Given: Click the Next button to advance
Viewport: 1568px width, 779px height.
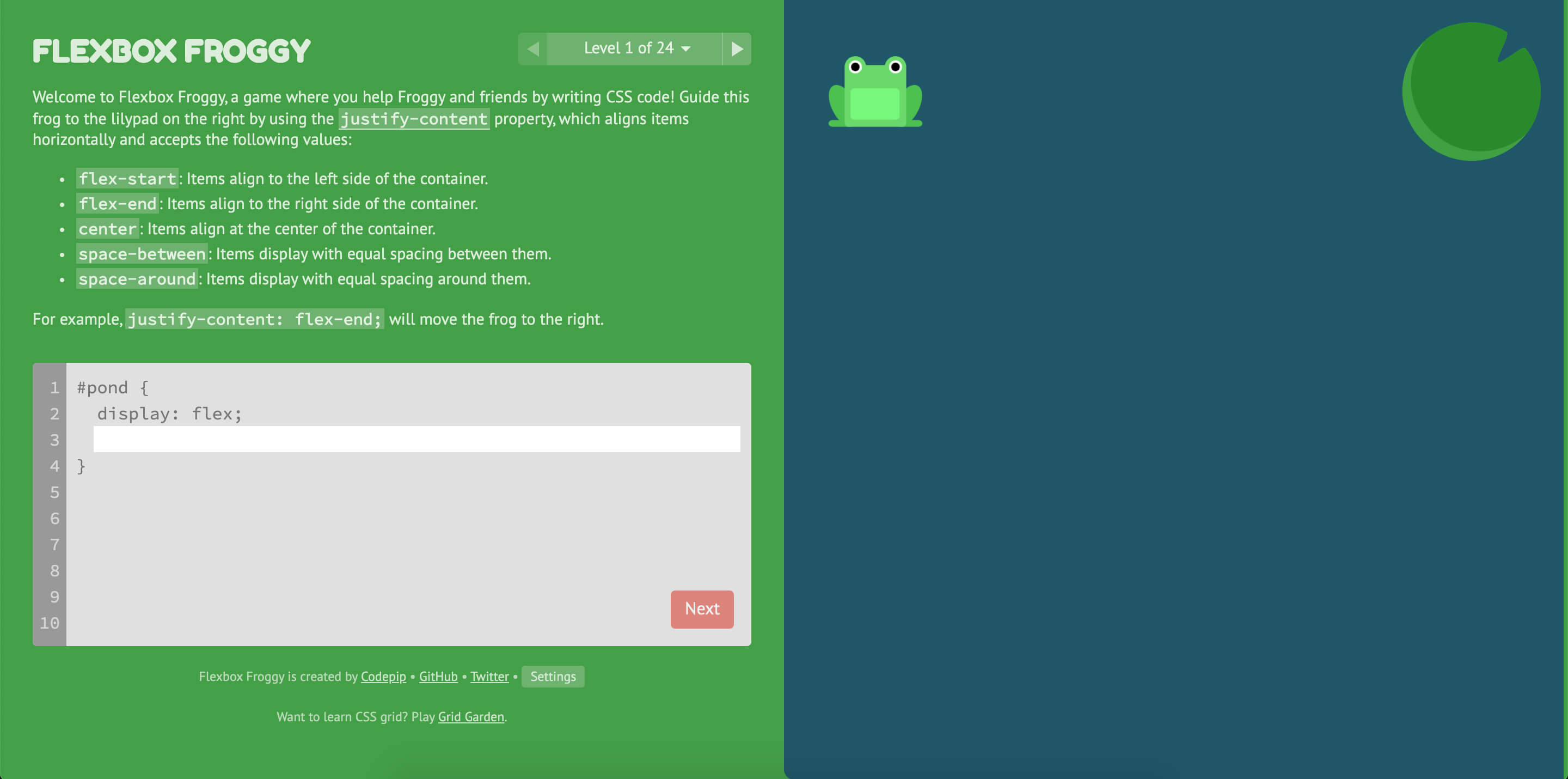Looking at the screenshot, I should tap(701, 609).
